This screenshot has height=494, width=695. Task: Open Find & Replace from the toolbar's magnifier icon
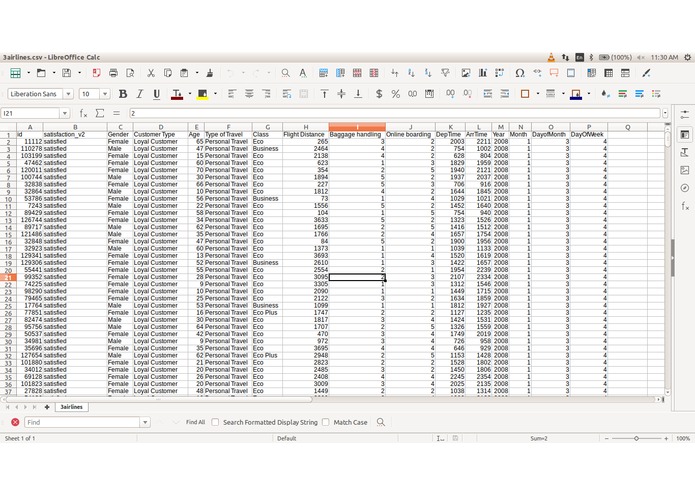pos(285,73)
